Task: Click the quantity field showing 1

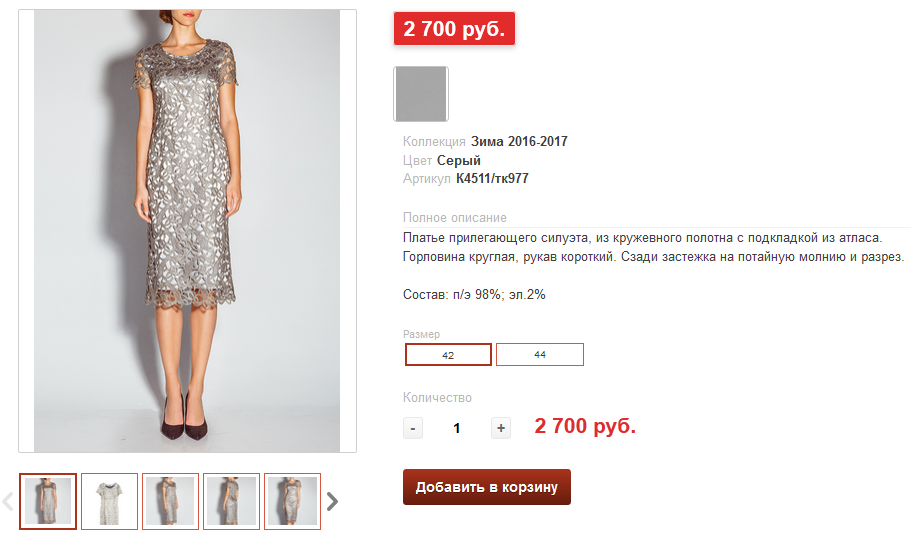Action: [457, 428]
